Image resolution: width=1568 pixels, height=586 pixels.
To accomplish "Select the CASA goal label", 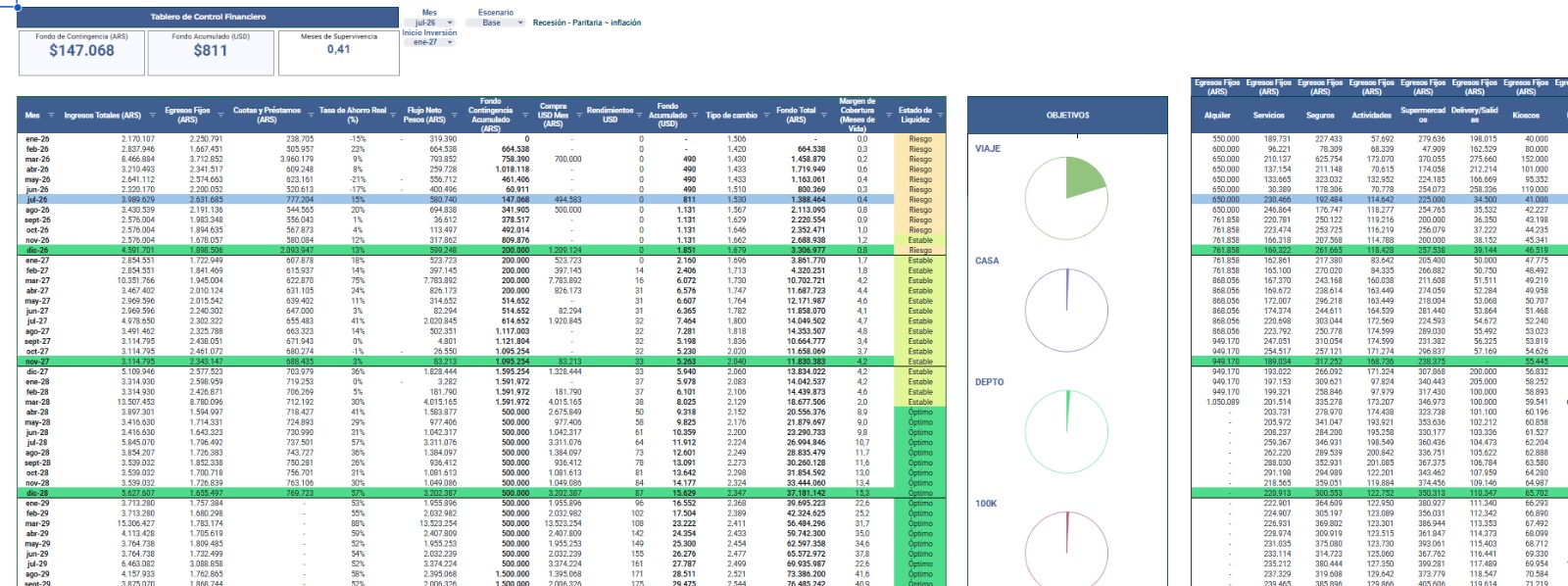I will point(987,261).
